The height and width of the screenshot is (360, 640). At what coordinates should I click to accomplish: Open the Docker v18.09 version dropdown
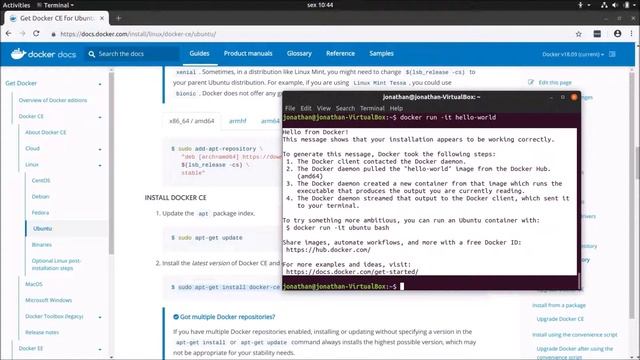pyautogui.click(x=573, y=54)
